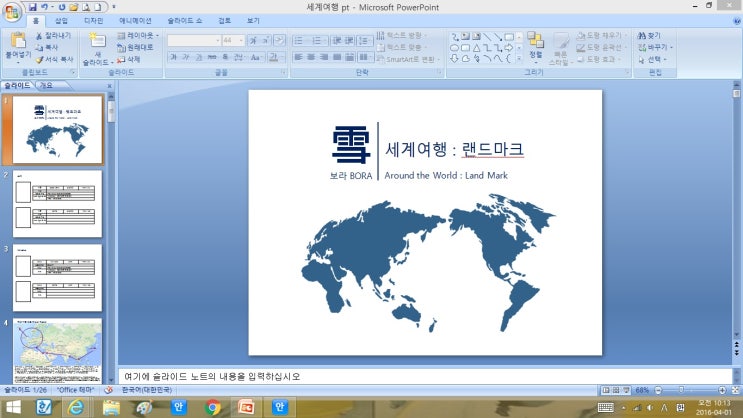Redo action in Quick Access toolbar
Image resolution: width=743 pixels, height=418 pixels.
(62, 7)
